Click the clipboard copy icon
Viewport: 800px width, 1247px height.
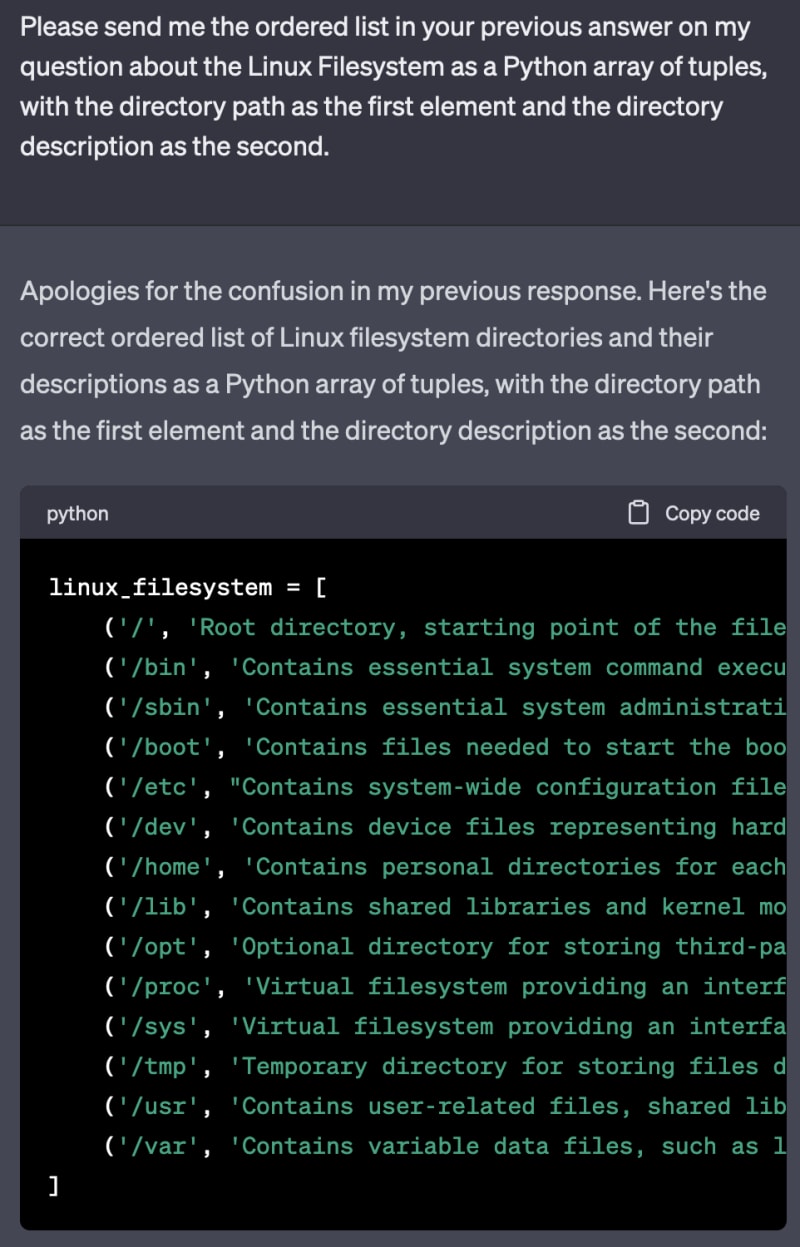coord(638,513)
